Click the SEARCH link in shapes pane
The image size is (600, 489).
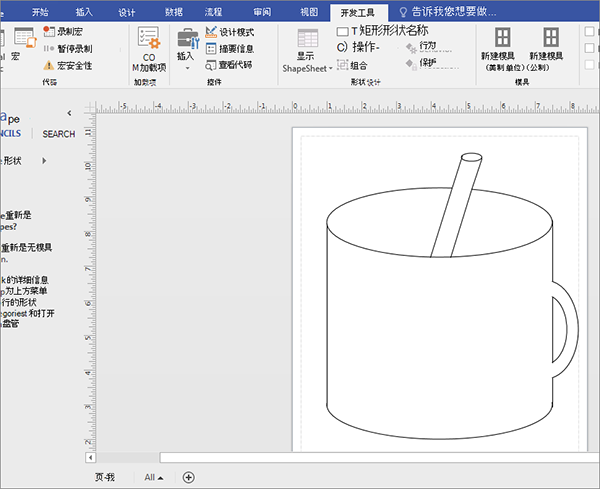59,134
